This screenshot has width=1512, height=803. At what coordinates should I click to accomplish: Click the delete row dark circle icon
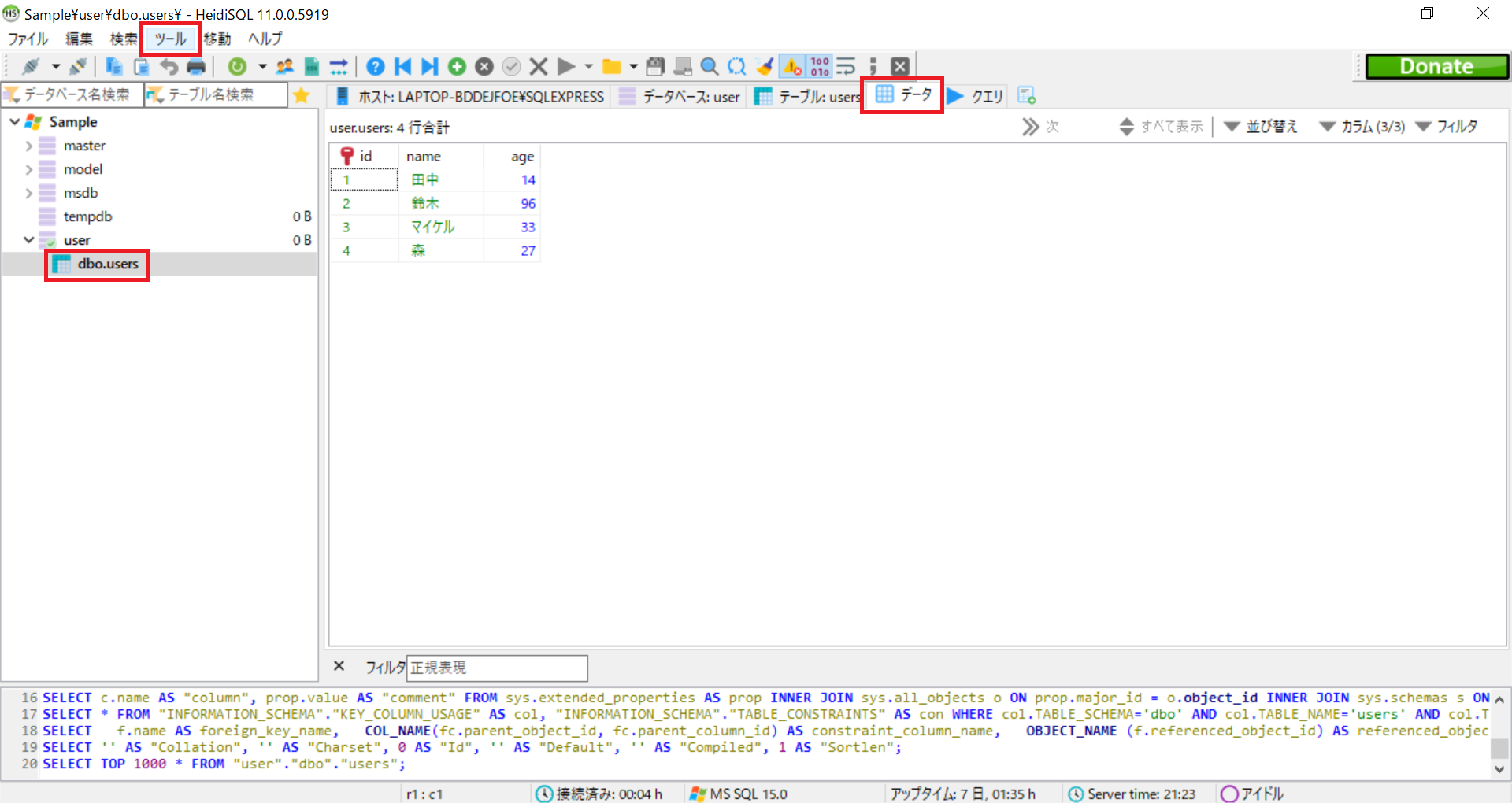point(484,67)
